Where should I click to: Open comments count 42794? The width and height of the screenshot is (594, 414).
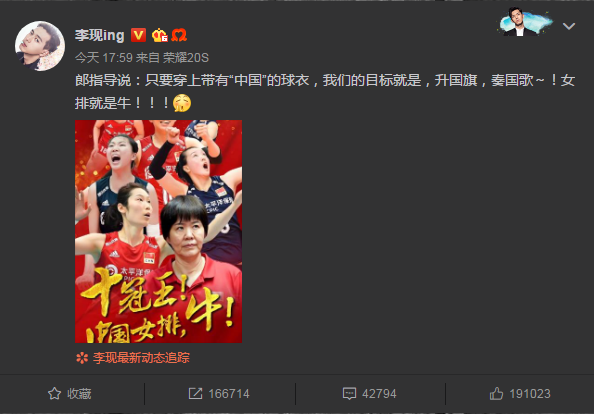[x=379, y=394]
